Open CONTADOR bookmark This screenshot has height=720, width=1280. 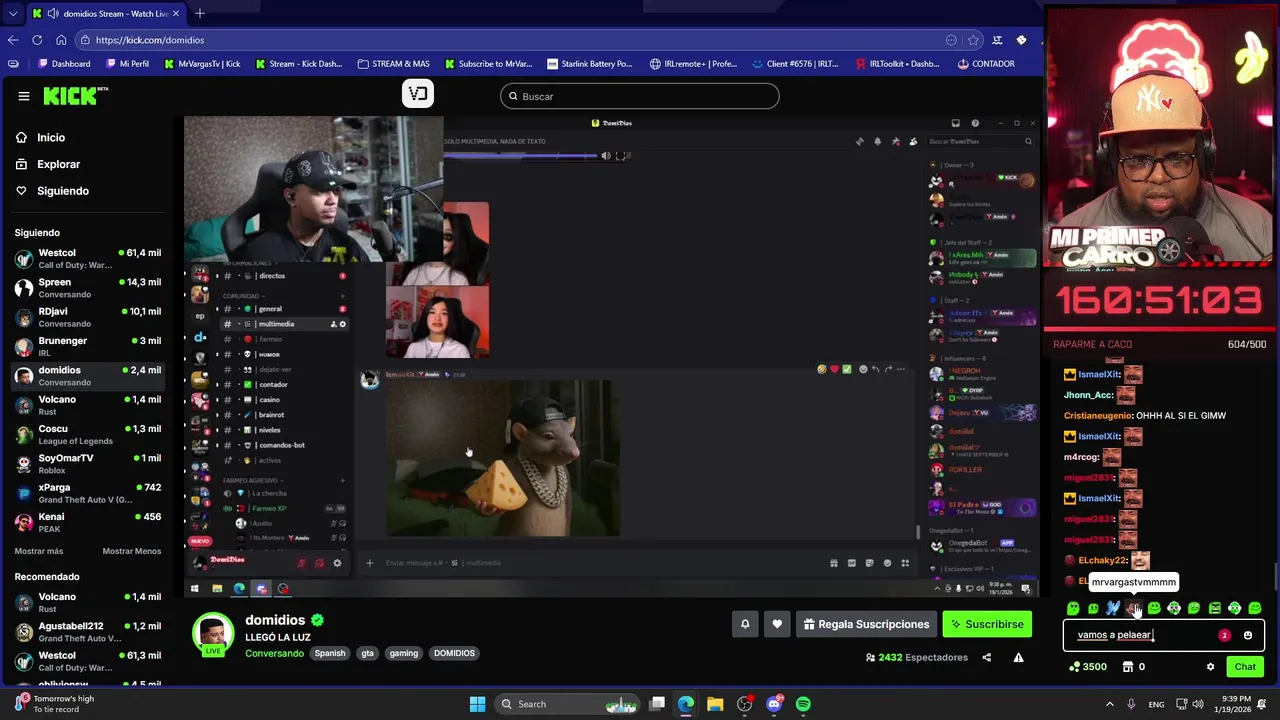coord(985,64)
